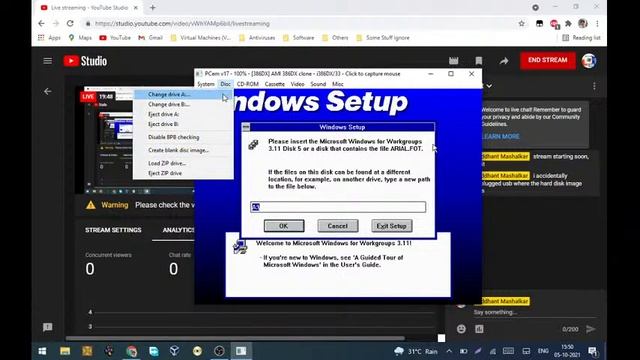The image size is (640, 360).
Task: Click the path input field in Setup dialog
Action: coord(338,207)
